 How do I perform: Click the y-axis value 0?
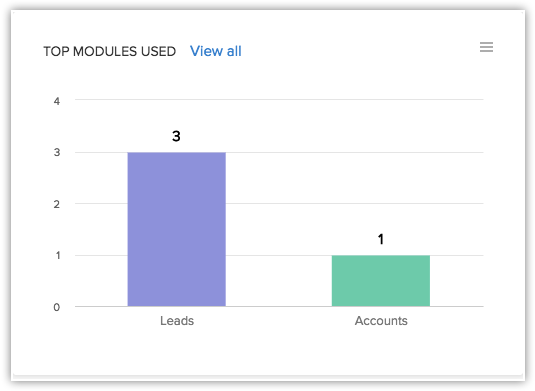pyautogui.click(x=57, y=307)
